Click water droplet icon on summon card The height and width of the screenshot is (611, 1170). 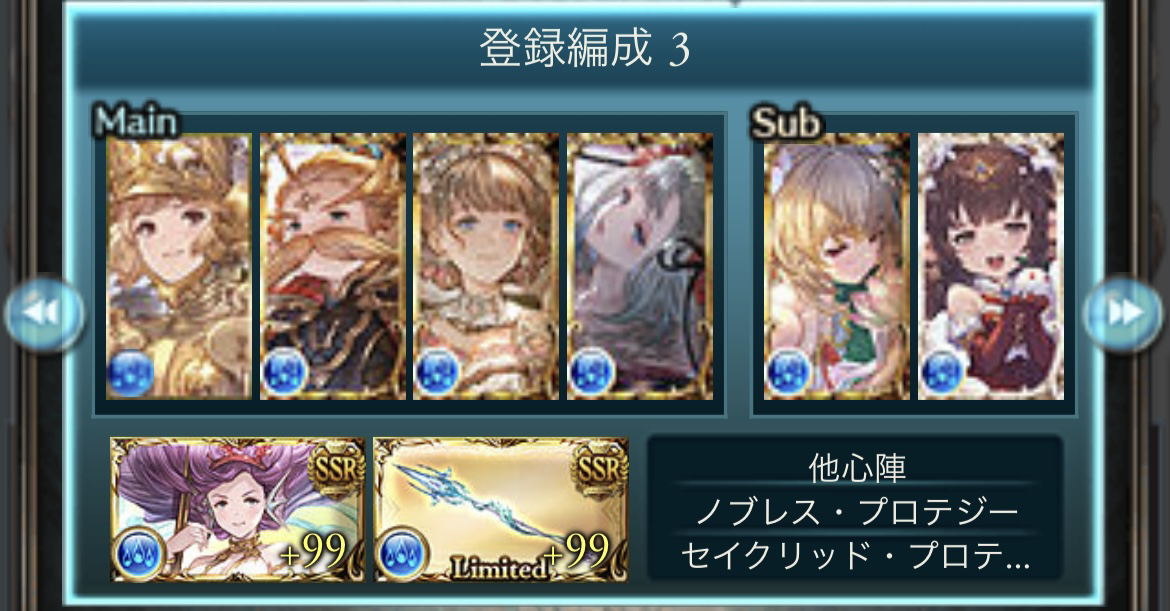[x=139, y=554]
